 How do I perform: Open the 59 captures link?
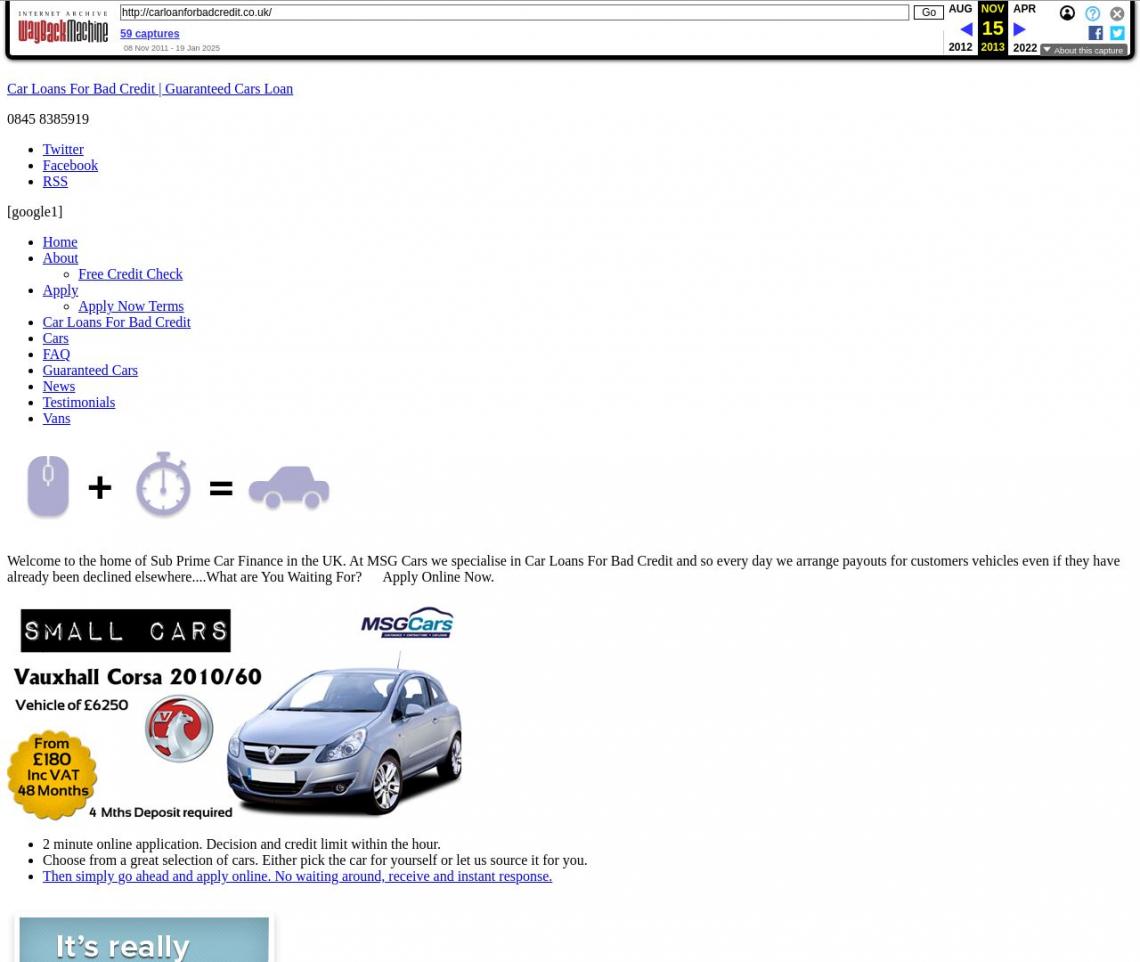pyautogui.click(x=149, y=33)
